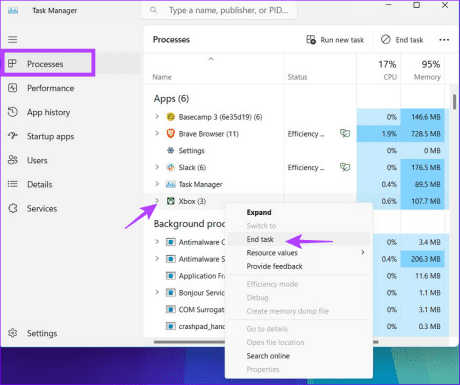Click the 107.7 MB Xbox memory value
Screen dimensions: 460x385
[426, 201]
